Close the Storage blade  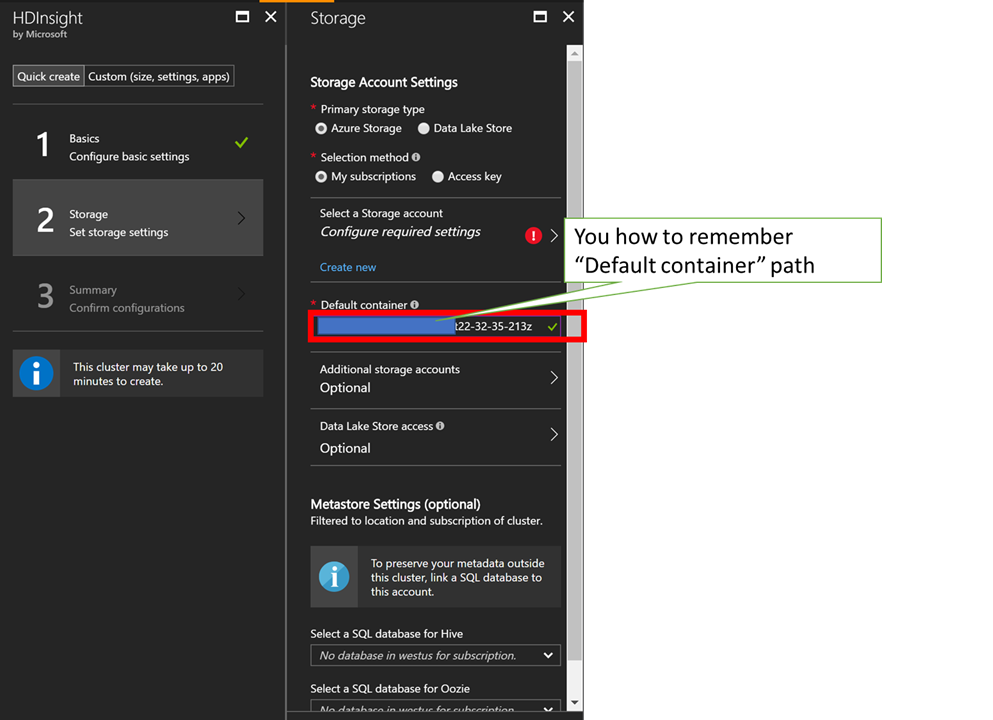click(x=569, y=17)
